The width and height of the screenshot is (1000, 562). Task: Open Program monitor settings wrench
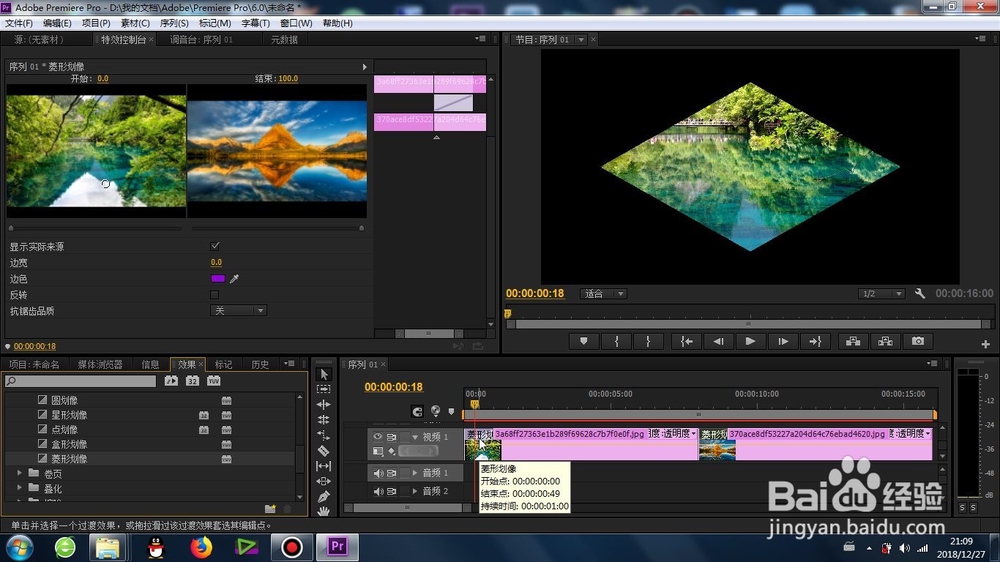(x=920, y=293)
